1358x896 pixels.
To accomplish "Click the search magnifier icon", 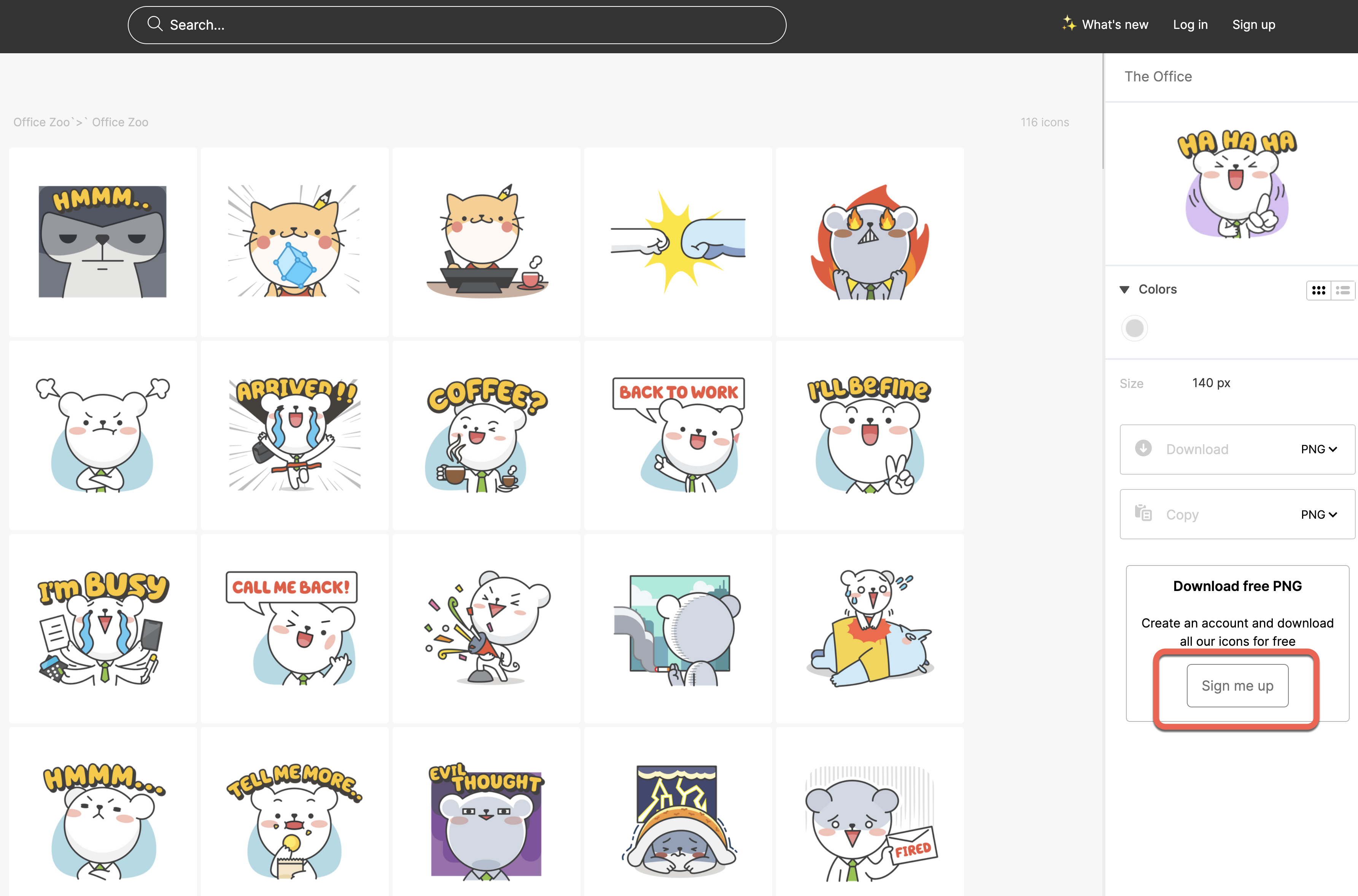I will point(154,24).
